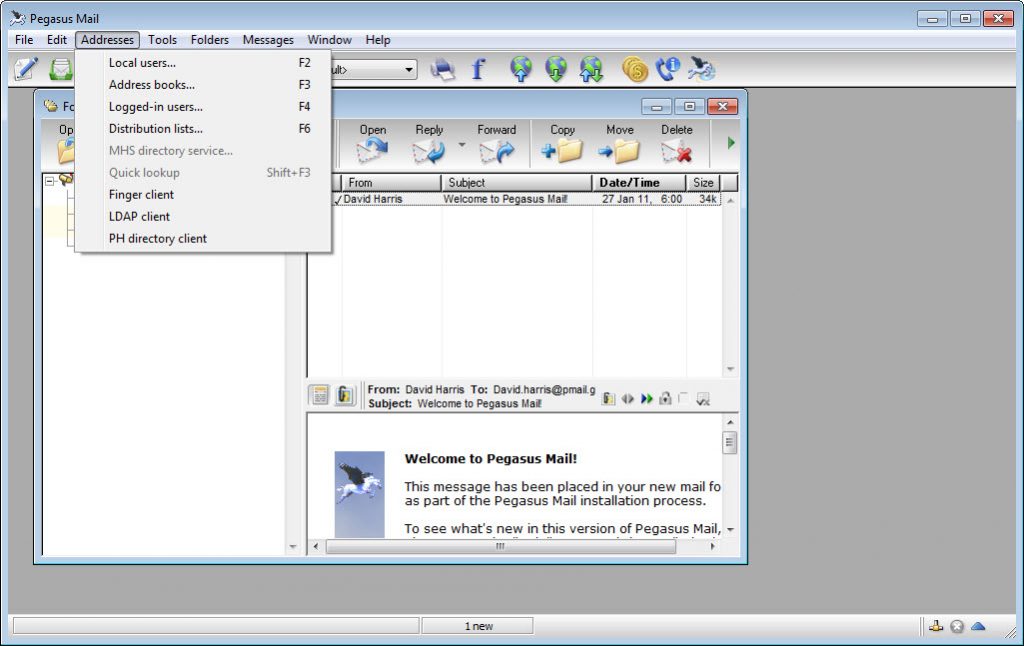Click the attachments view icon in preview header
This screenshot has height=646, width=1024.
(344, 395)
